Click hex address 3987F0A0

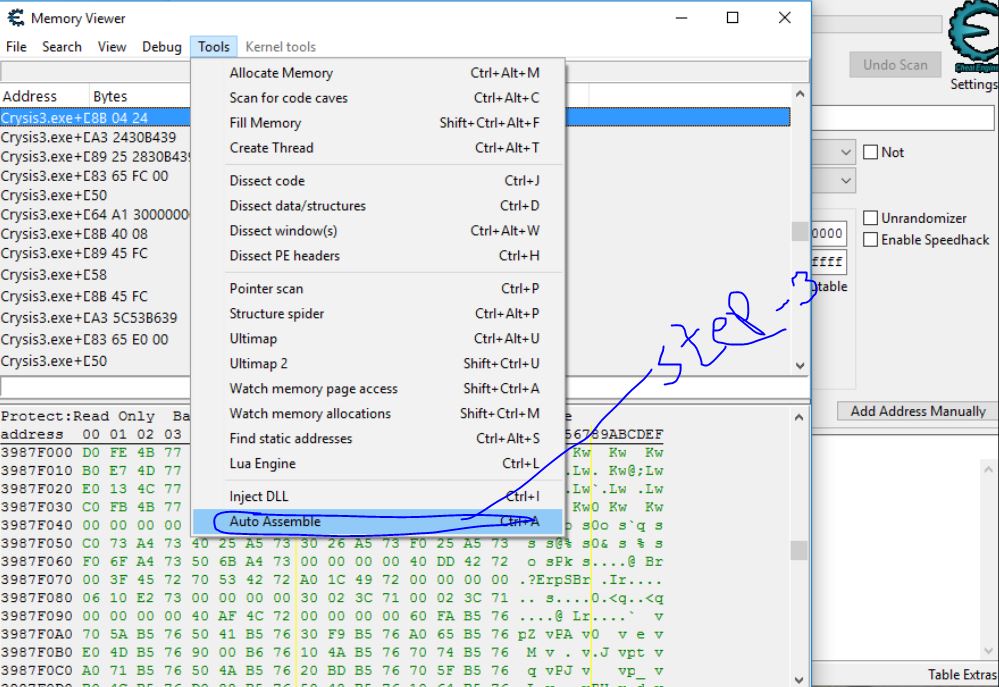tap(36, 634)
